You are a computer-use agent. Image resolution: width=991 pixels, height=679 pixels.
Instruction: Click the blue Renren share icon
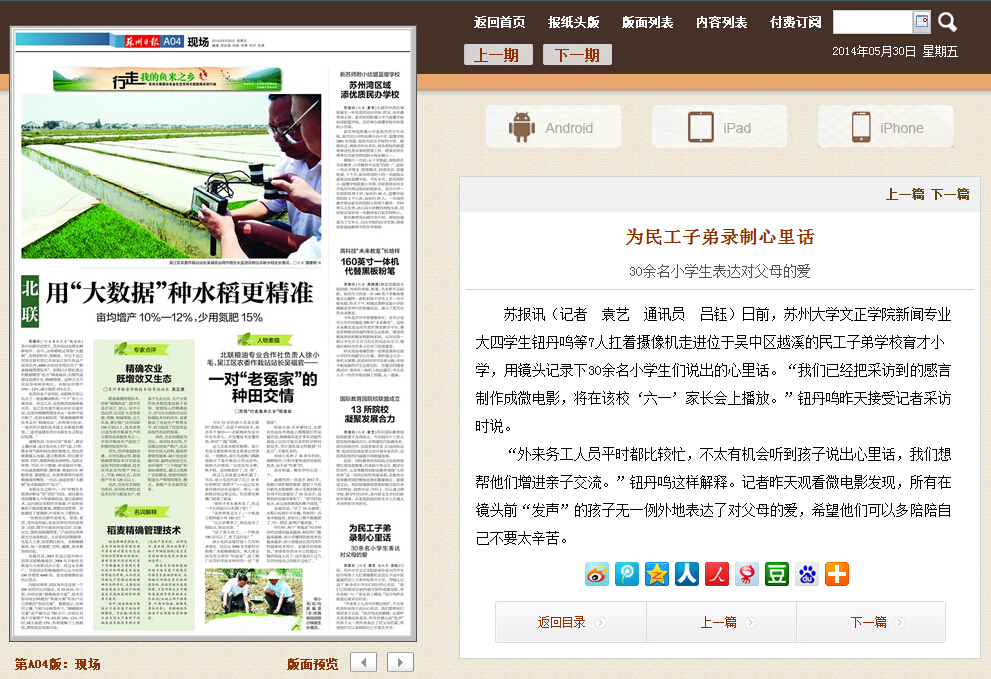click(687, 574)
